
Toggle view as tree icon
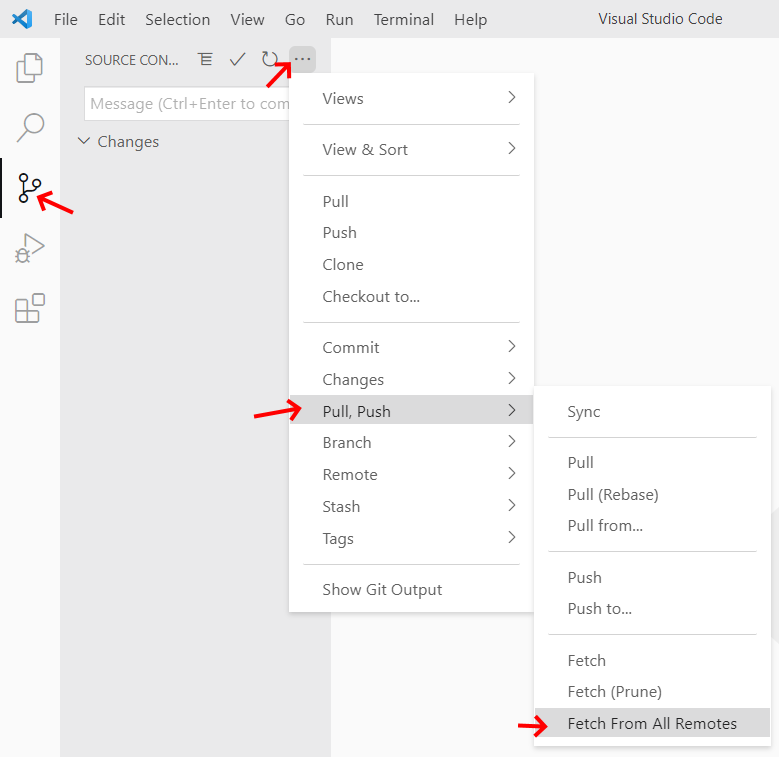pyautogui.click(x=206, y=60)
